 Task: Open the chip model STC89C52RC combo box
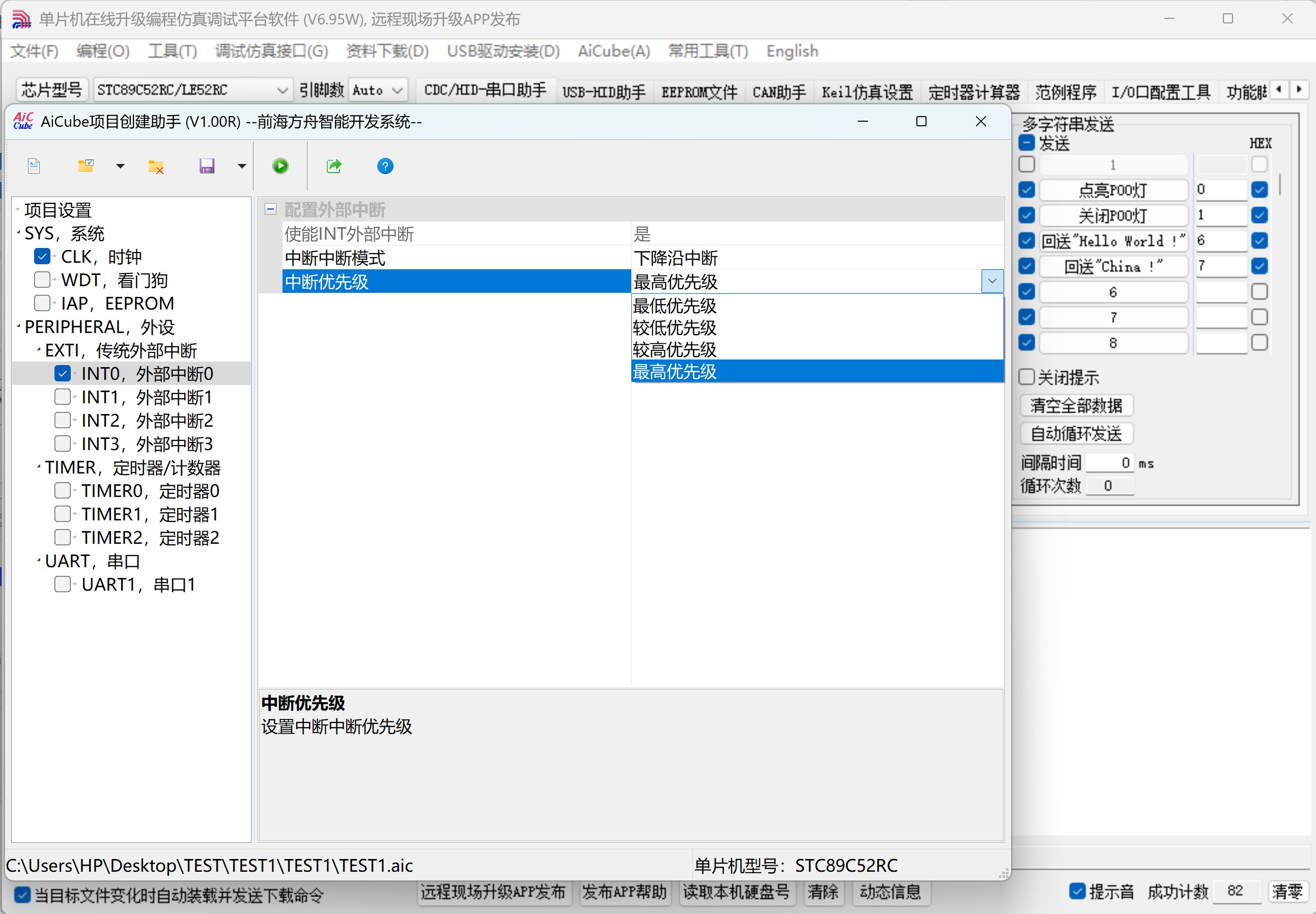pyautogui.click(x=193, y=90)
